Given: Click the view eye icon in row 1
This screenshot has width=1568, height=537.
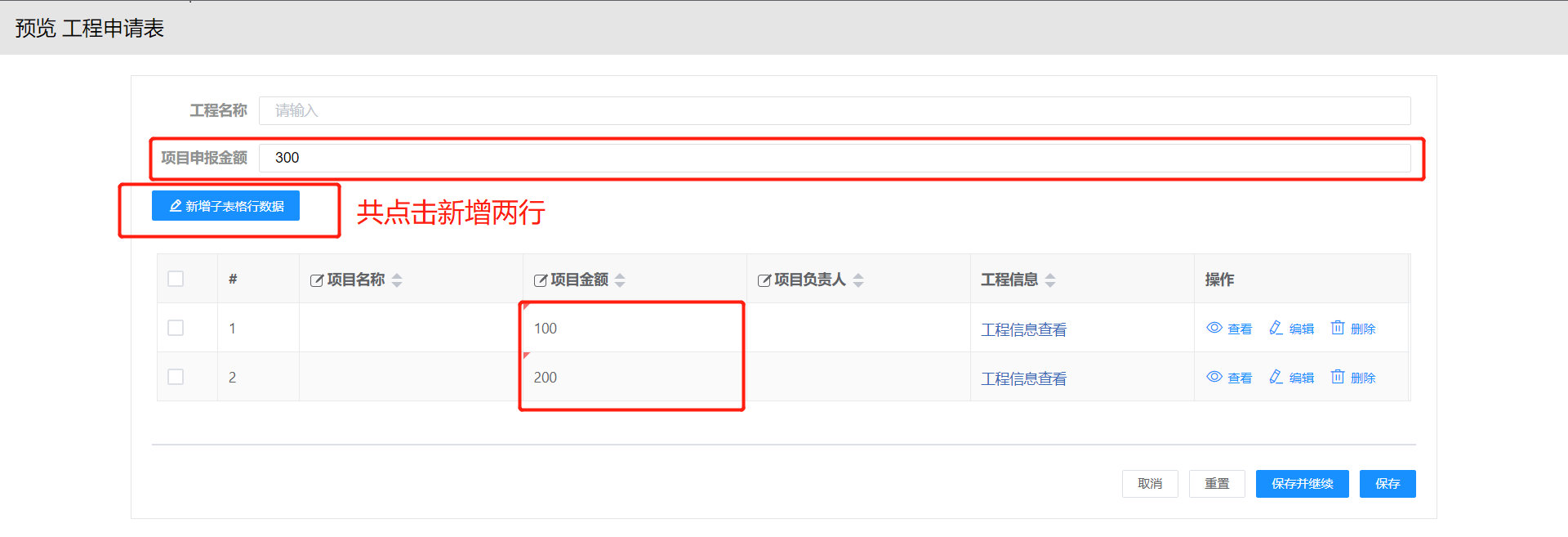Looking at the screenshot, I should 1214,328.
